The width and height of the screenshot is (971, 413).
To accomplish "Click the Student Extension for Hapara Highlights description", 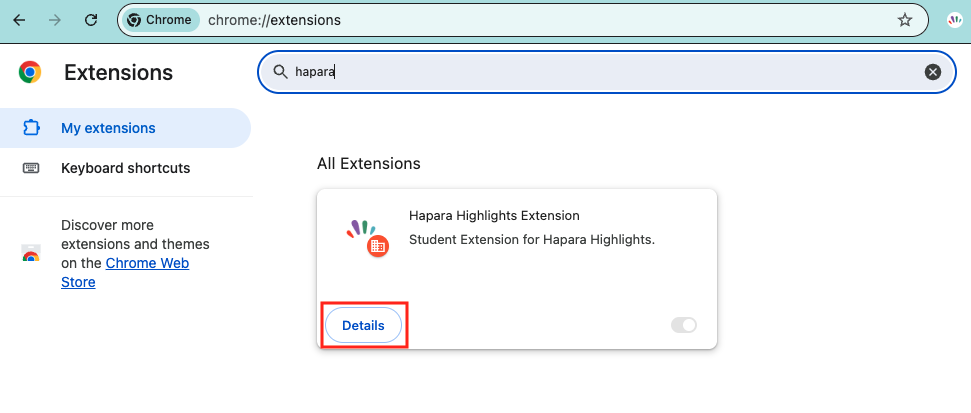I will (x=532, y=240).
